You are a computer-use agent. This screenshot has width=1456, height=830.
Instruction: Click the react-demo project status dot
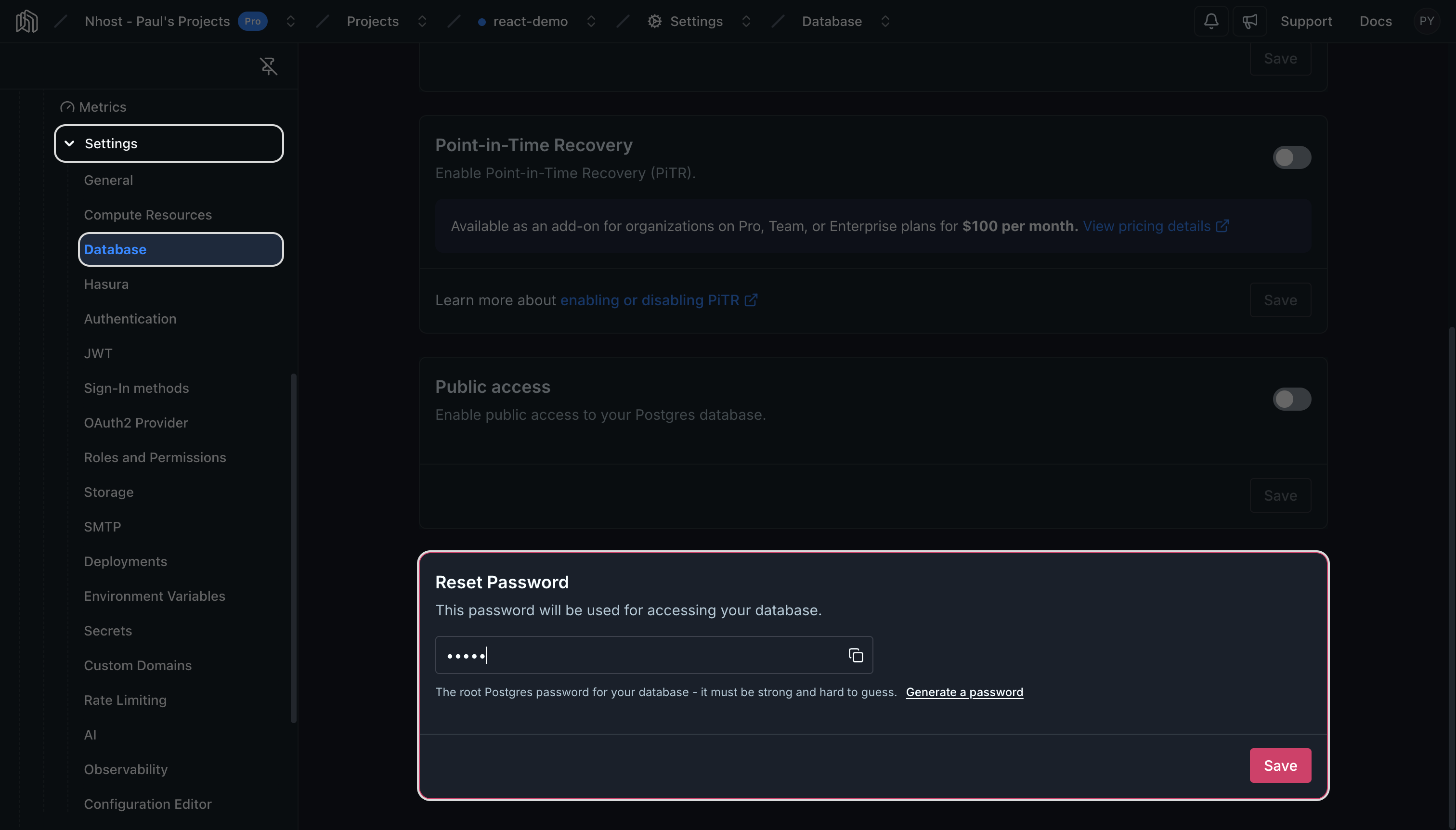click(482, 22)
